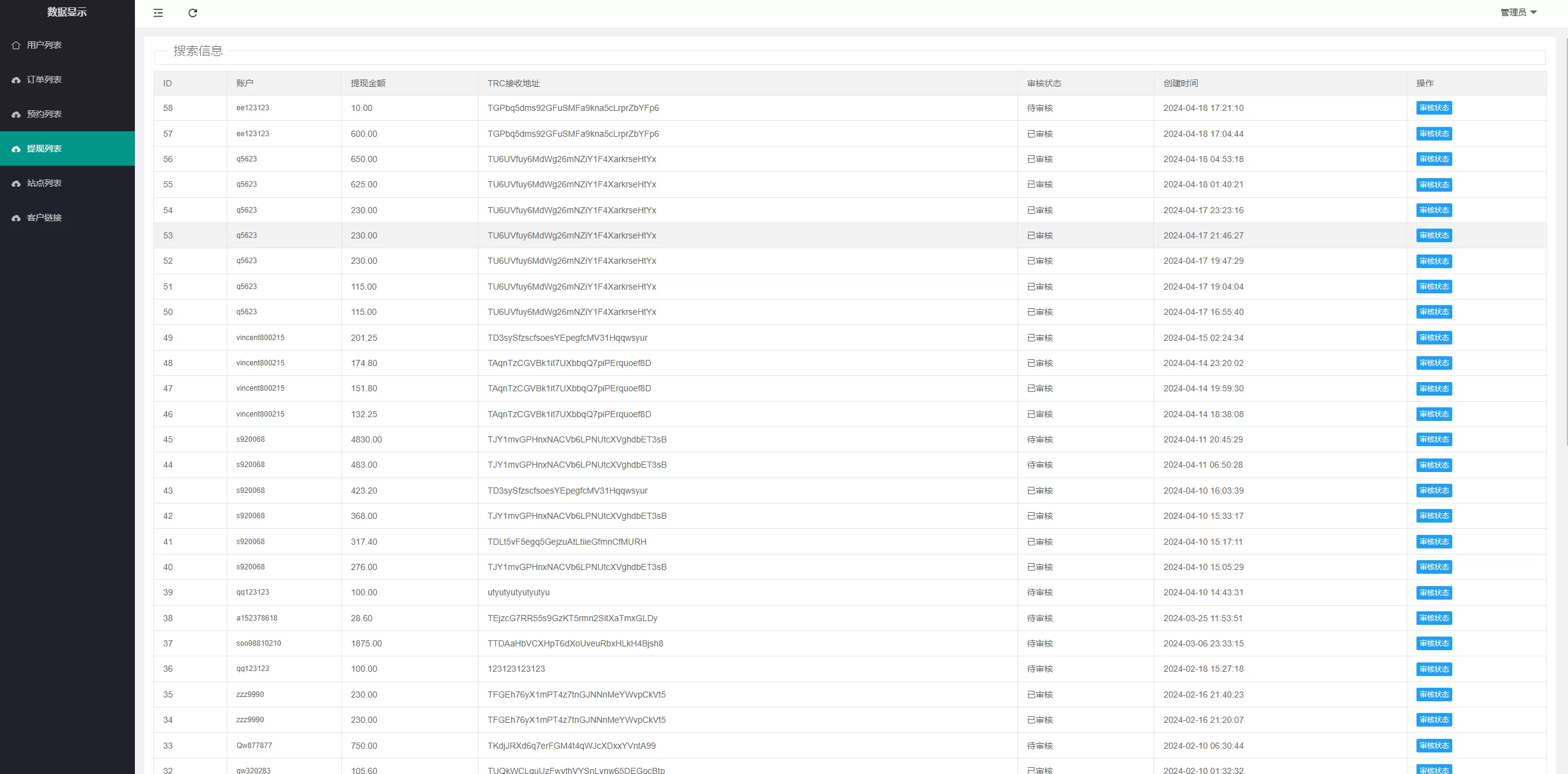Click the refresh page icon
This screenshot has width=1568, height=774.
click(193, 13)
